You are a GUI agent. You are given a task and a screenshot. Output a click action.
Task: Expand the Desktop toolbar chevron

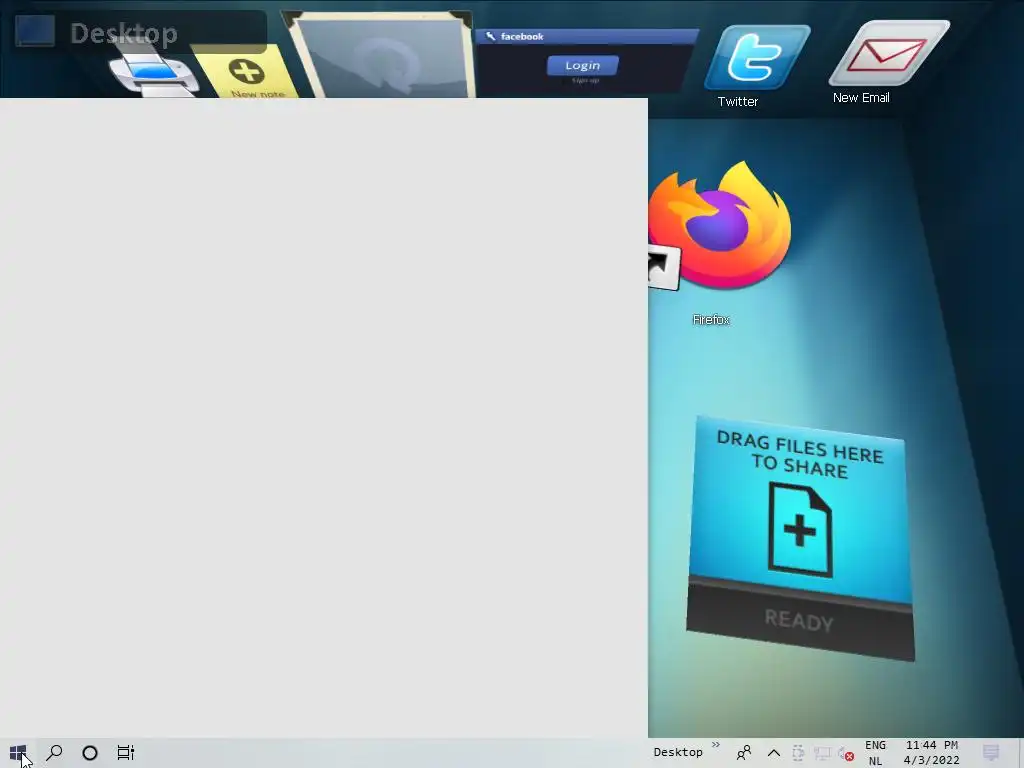pos(716,744)
